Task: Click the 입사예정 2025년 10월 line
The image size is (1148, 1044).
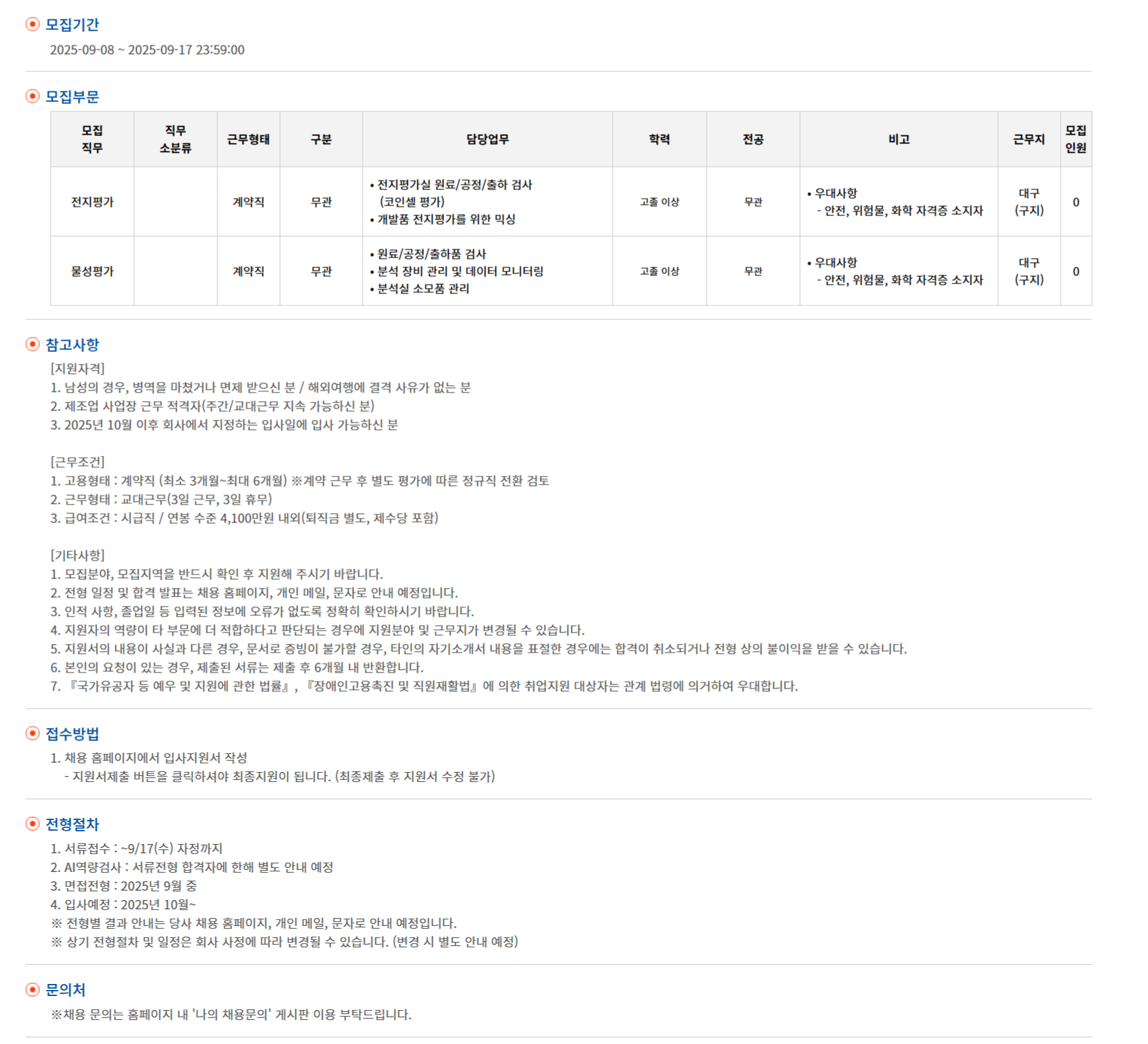Action: [123, 905]
